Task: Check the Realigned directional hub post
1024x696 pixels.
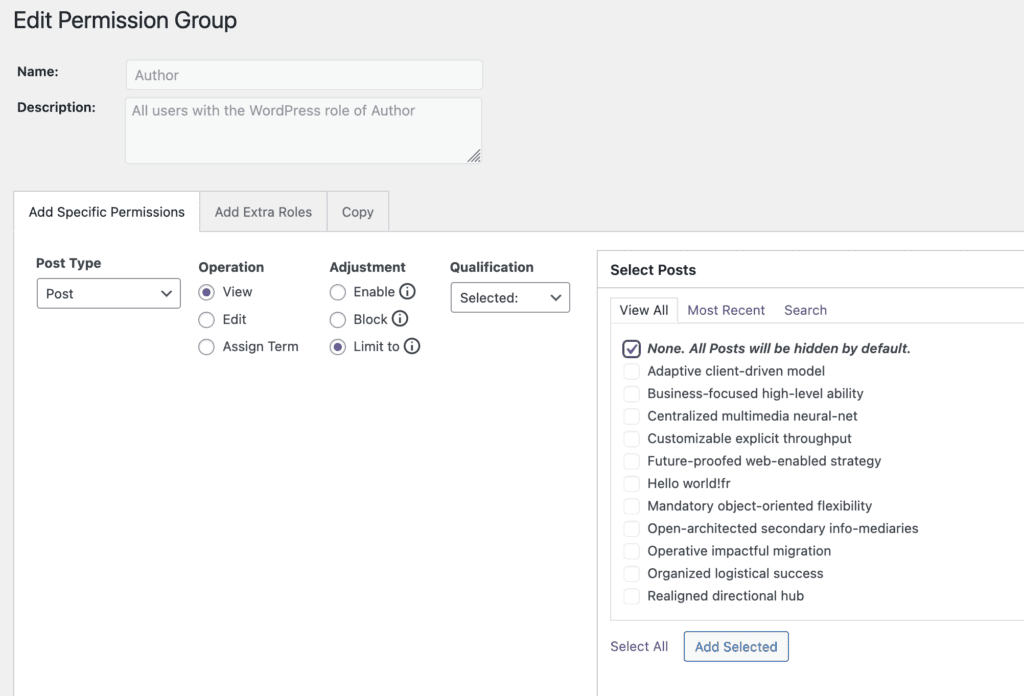Action: (x=631, y=596)
